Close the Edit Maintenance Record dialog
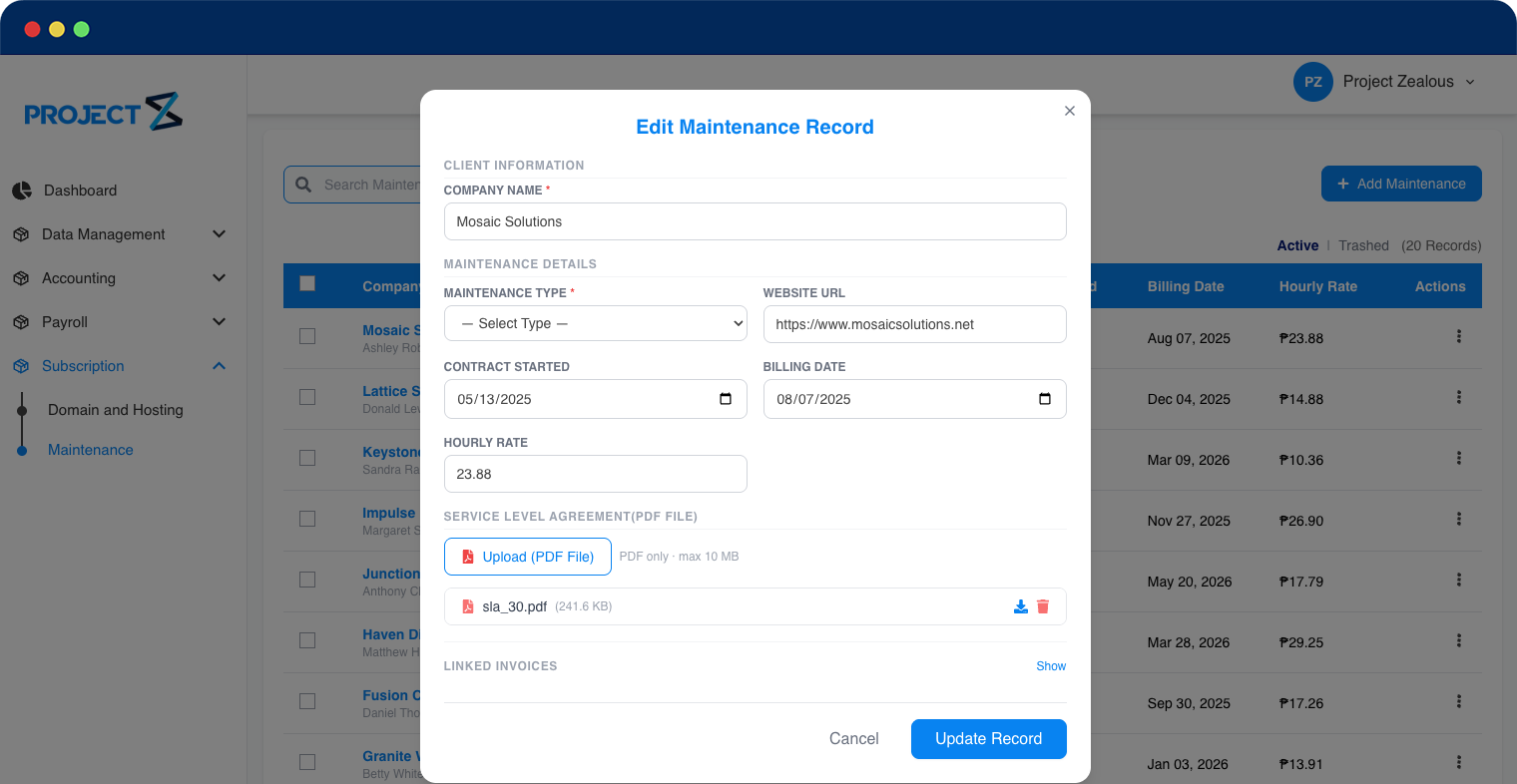The height and width of the screenshot is (784, 1517). (x=1069, y=111)
